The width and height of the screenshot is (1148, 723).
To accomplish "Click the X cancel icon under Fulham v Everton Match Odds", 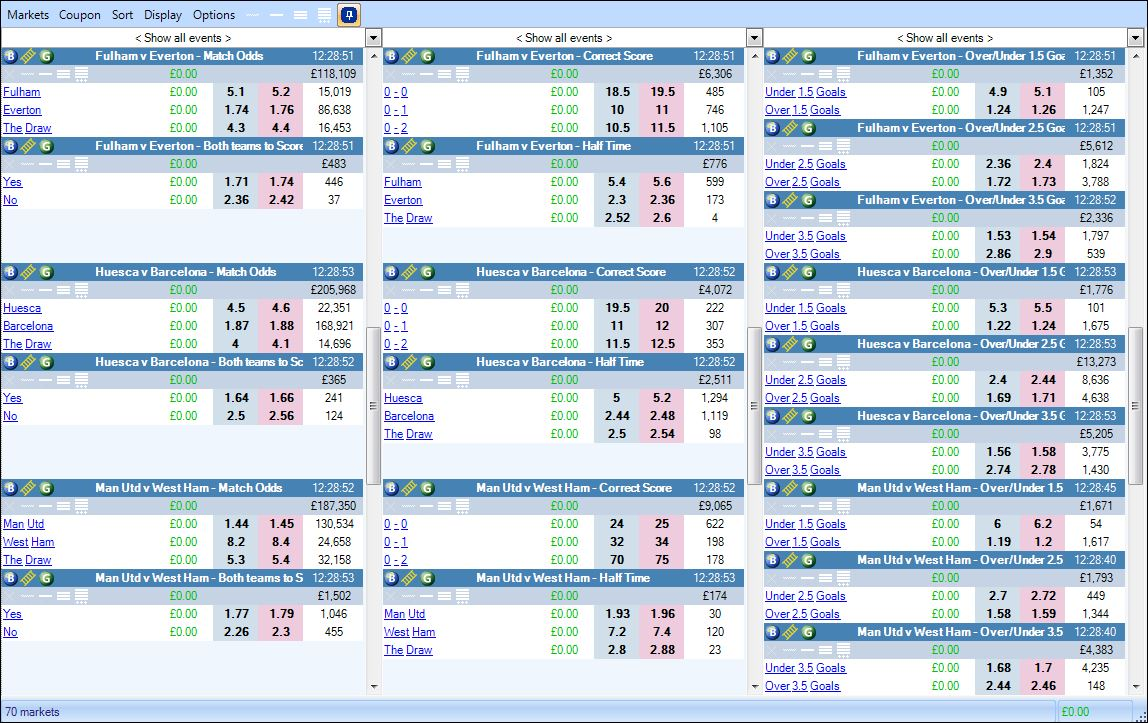I will [10, 74].
